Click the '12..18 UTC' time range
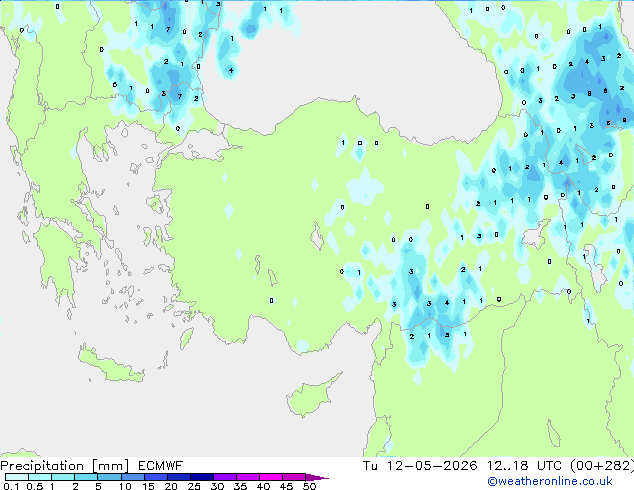 tap(524, 466)
